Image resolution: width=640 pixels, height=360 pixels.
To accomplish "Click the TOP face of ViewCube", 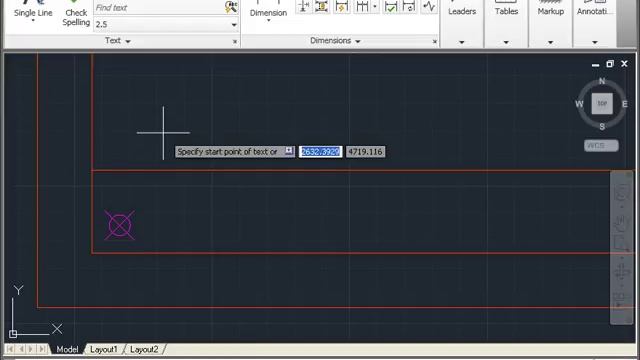I will coord(602,103).
